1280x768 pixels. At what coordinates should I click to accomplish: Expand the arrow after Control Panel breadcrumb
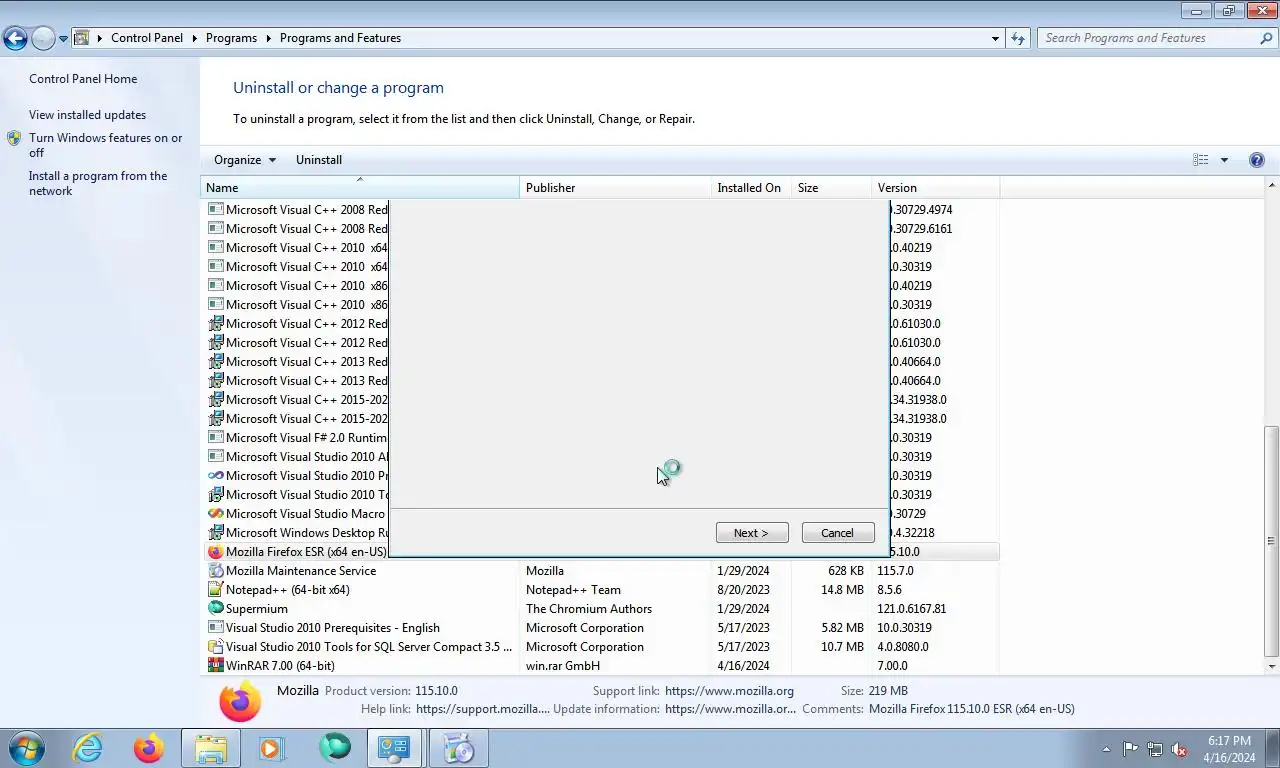tap(194, 38)
